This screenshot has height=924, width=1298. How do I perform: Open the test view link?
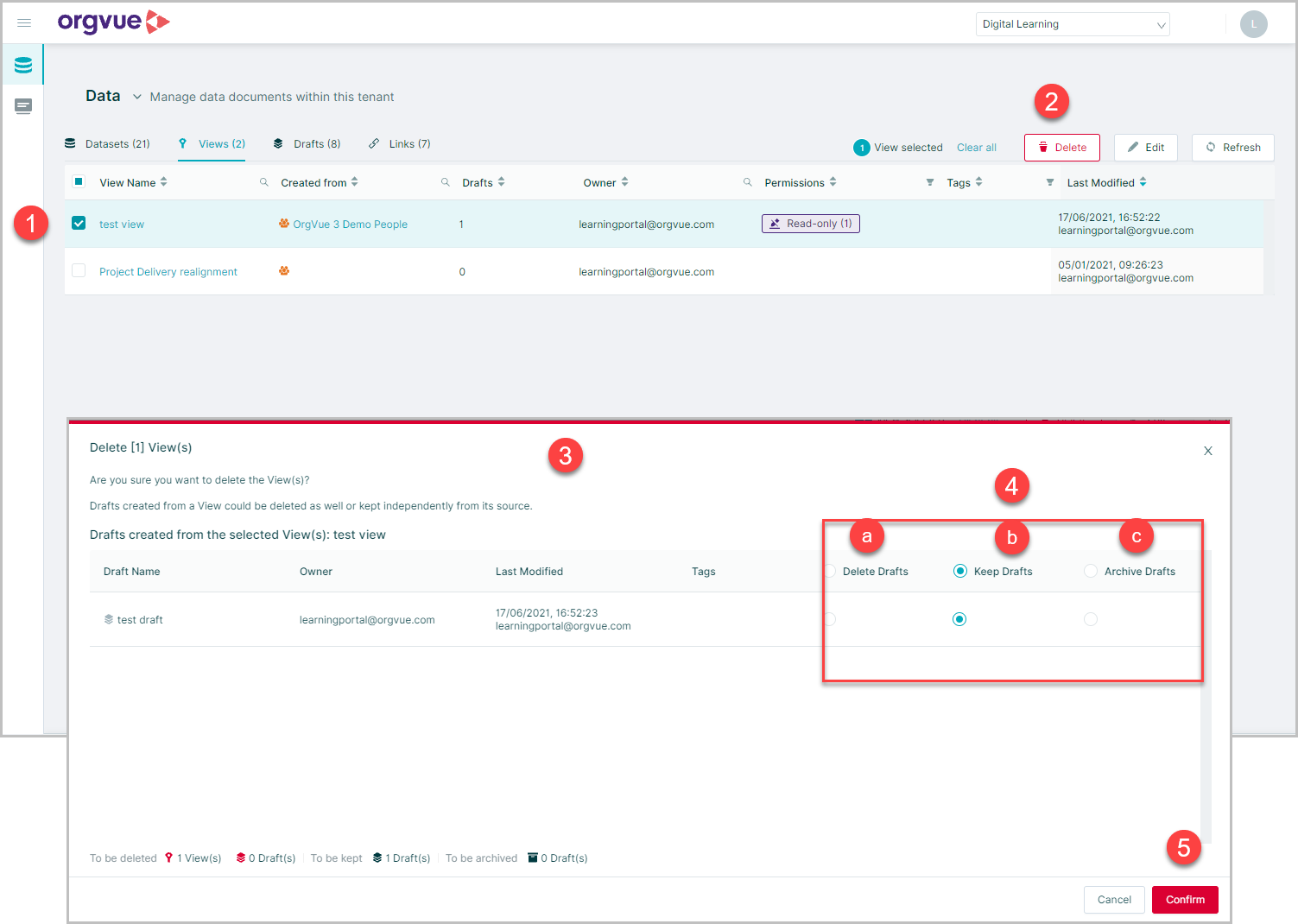click(122, 225)
